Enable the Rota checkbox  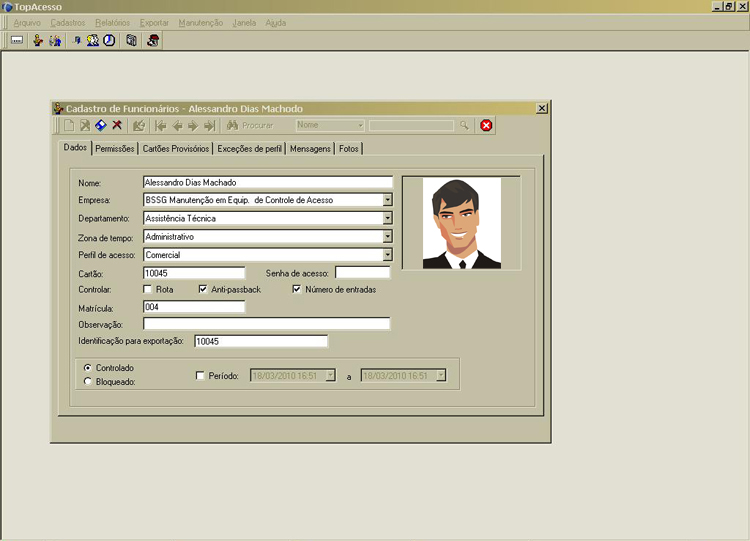[x=148, y=290]
